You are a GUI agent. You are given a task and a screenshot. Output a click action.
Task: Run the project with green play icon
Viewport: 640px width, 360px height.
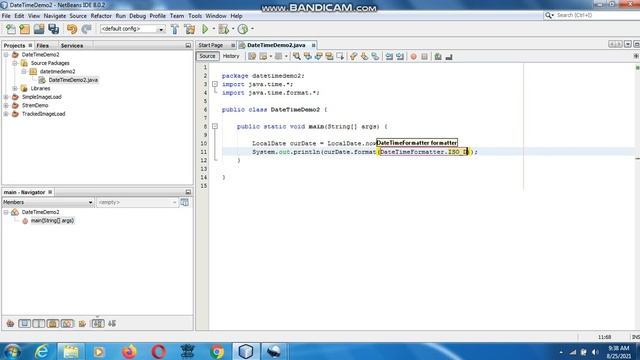205,29
